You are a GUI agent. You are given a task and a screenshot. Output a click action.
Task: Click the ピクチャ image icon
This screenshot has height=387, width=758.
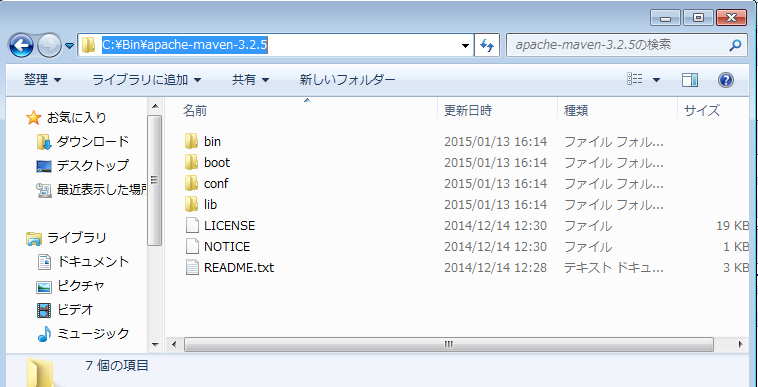(44, 287)
